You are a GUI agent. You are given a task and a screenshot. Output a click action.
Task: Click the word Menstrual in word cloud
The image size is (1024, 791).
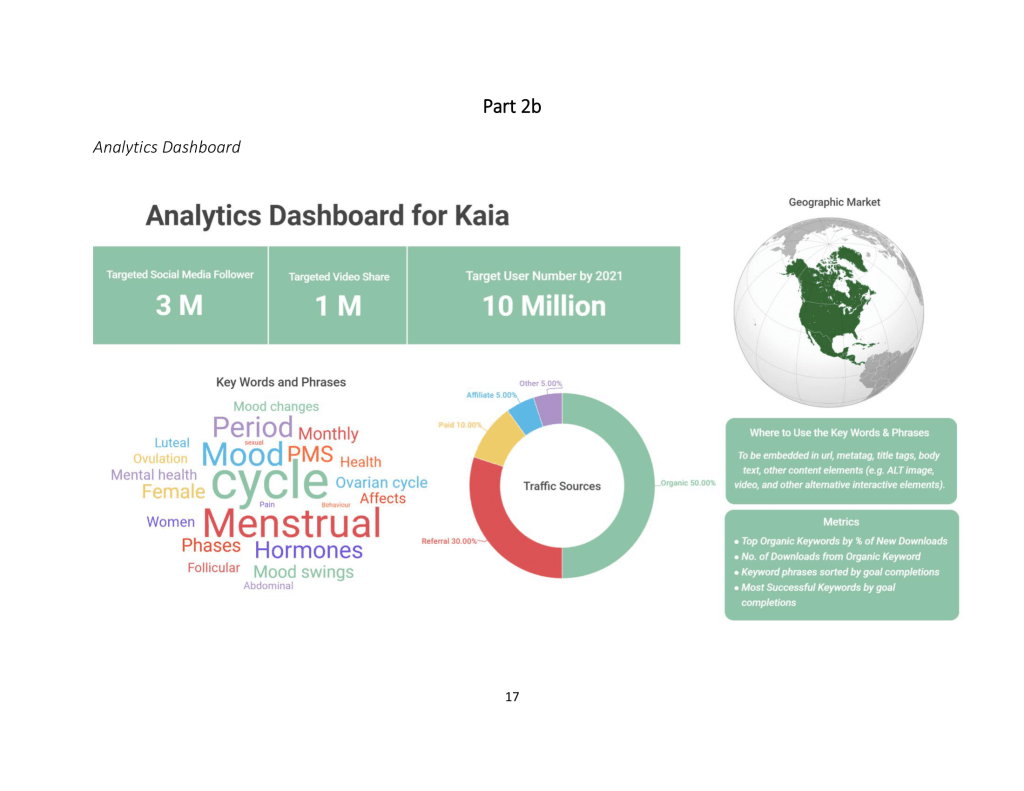pos(292,523)
